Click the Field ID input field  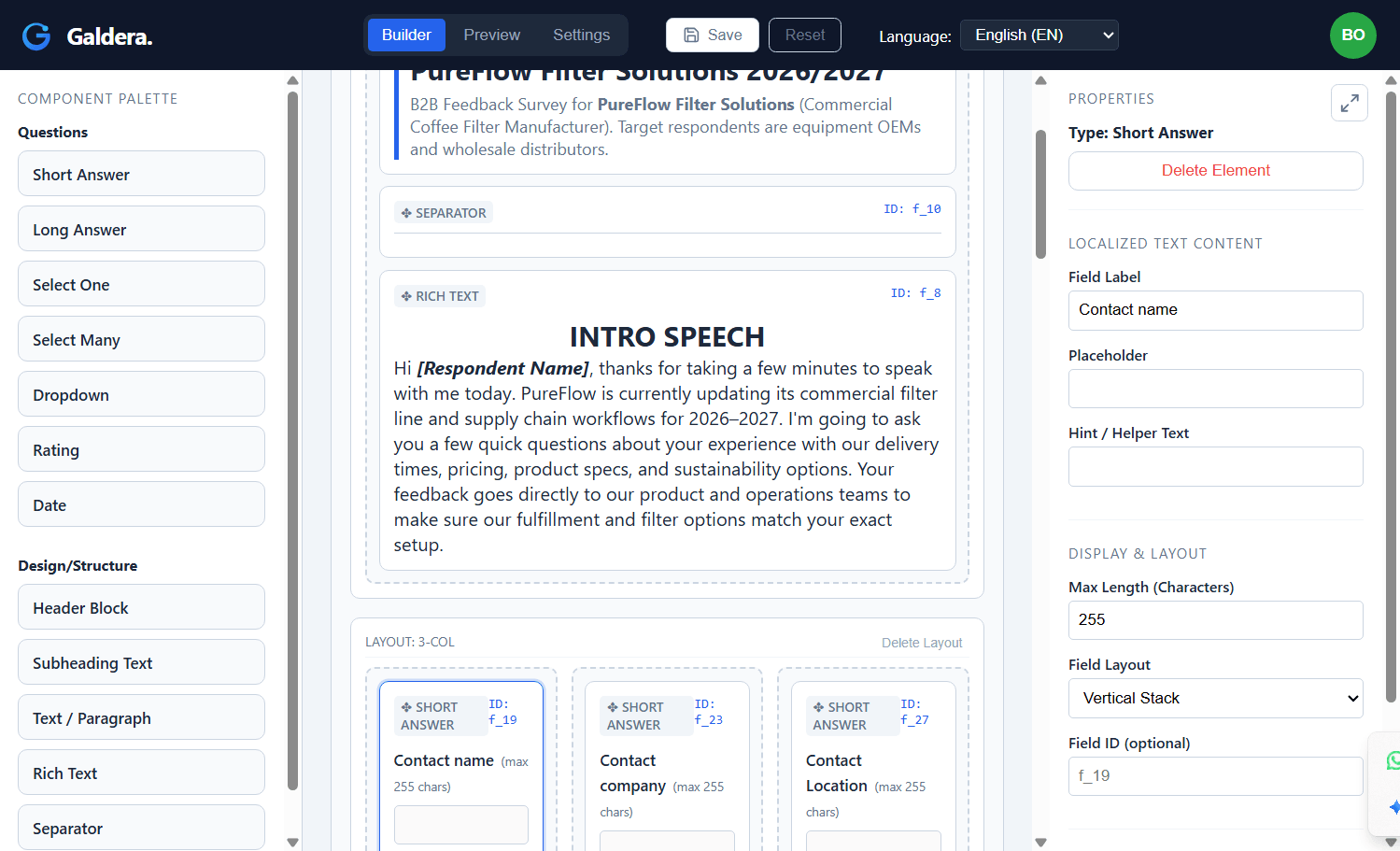coord(1215,776)
